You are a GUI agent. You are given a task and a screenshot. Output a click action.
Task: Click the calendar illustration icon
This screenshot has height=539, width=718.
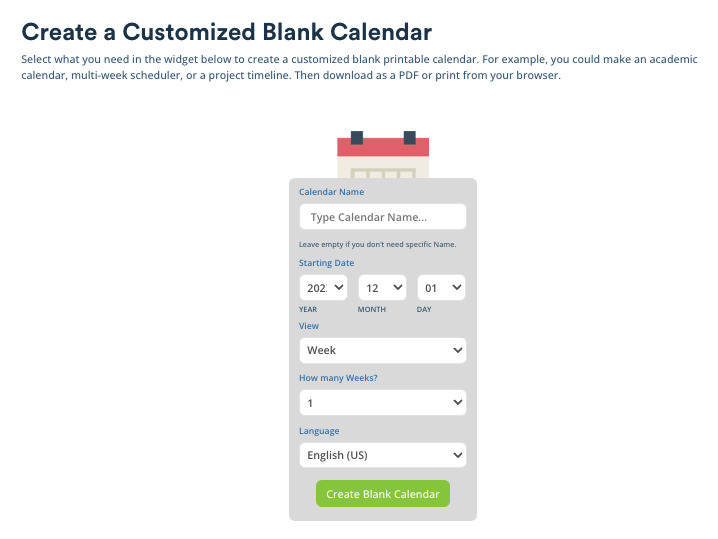383,155
